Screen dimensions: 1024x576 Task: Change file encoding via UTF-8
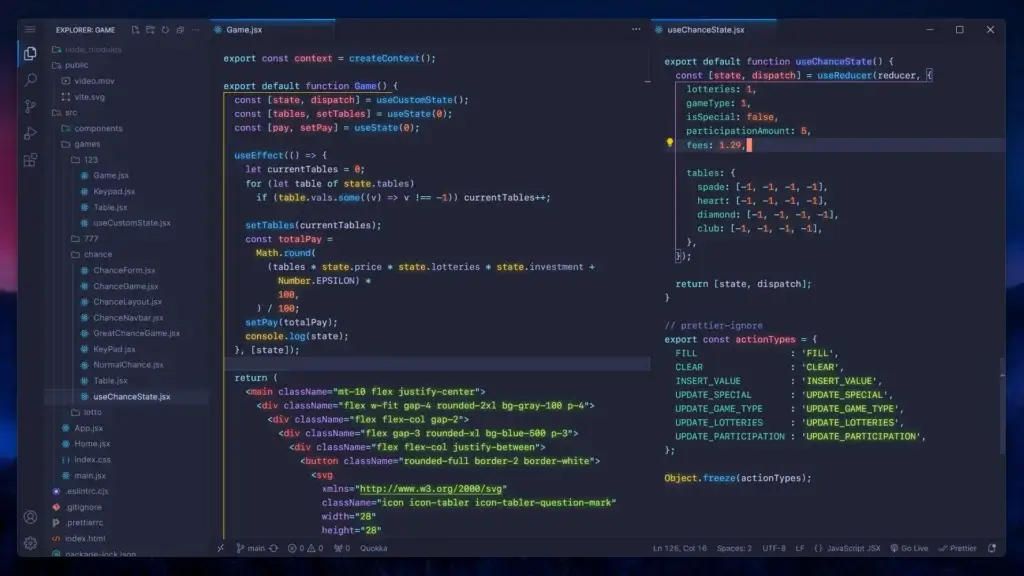774,549
